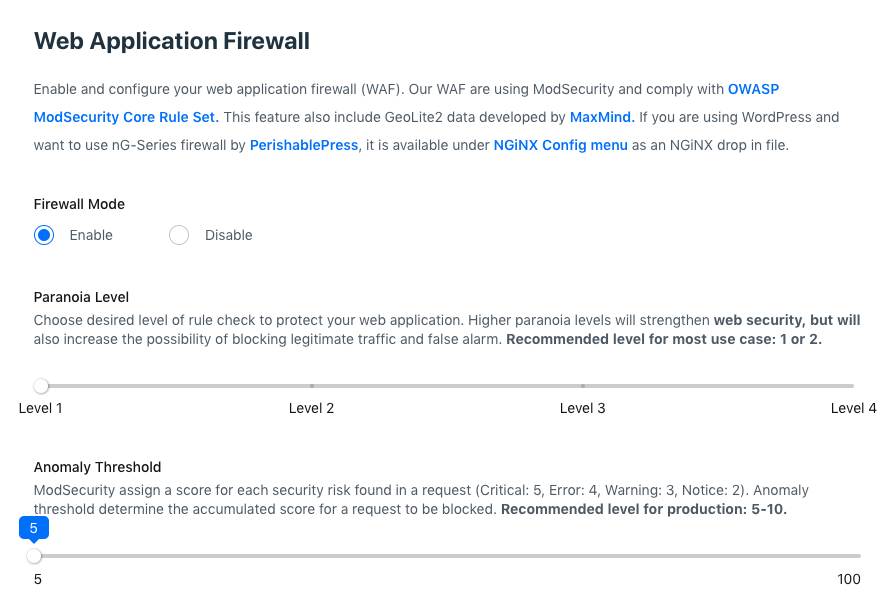This screenshot has height=615, width=896.
Task: Click the Web Application Firewall heading
Action: coord(172,41)
